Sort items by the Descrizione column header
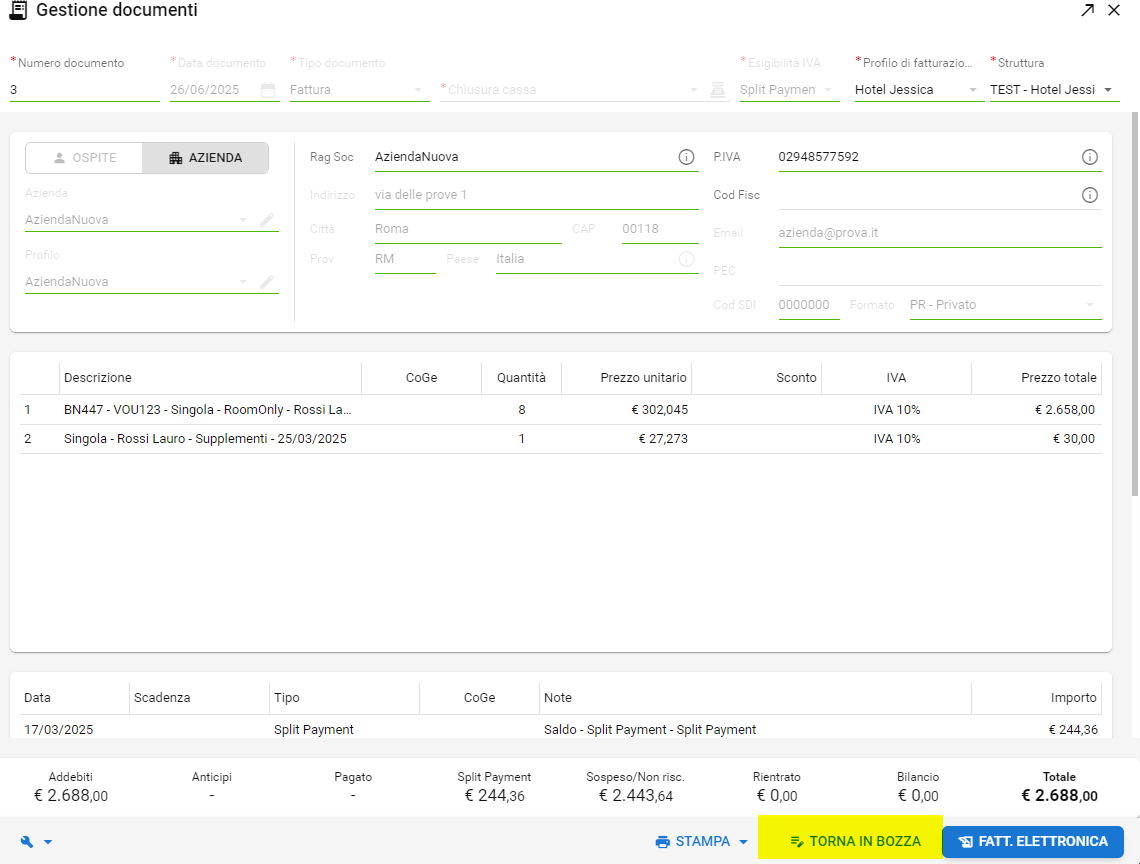 pos(98,377)
